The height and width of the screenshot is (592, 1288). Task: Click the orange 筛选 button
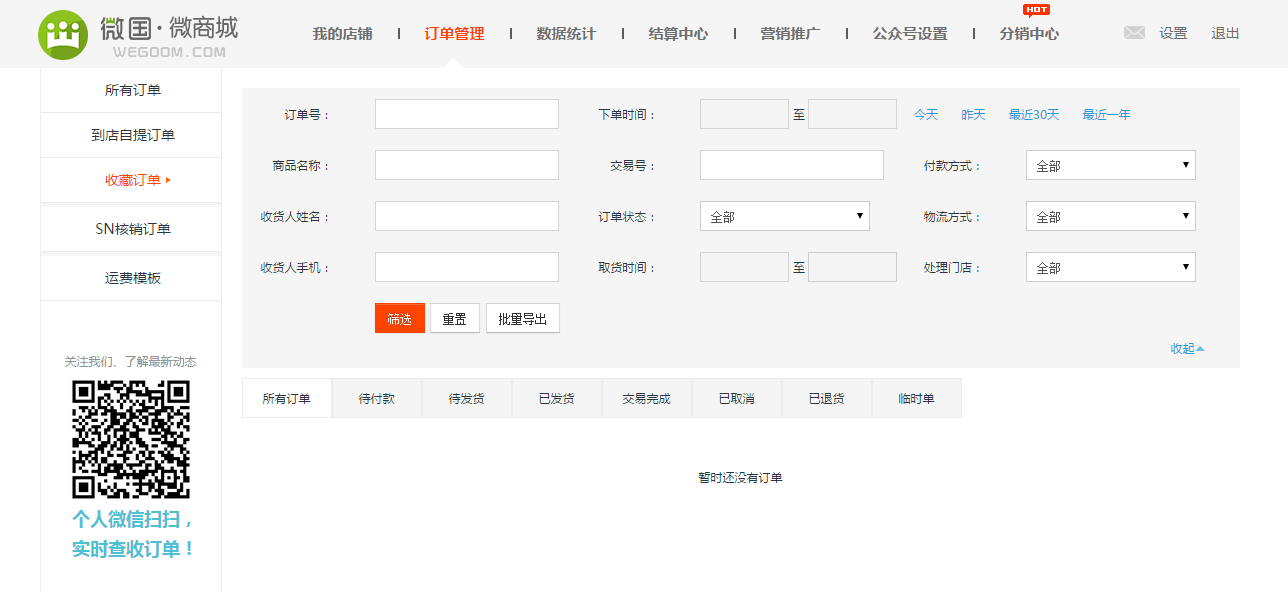pos(400,318)
